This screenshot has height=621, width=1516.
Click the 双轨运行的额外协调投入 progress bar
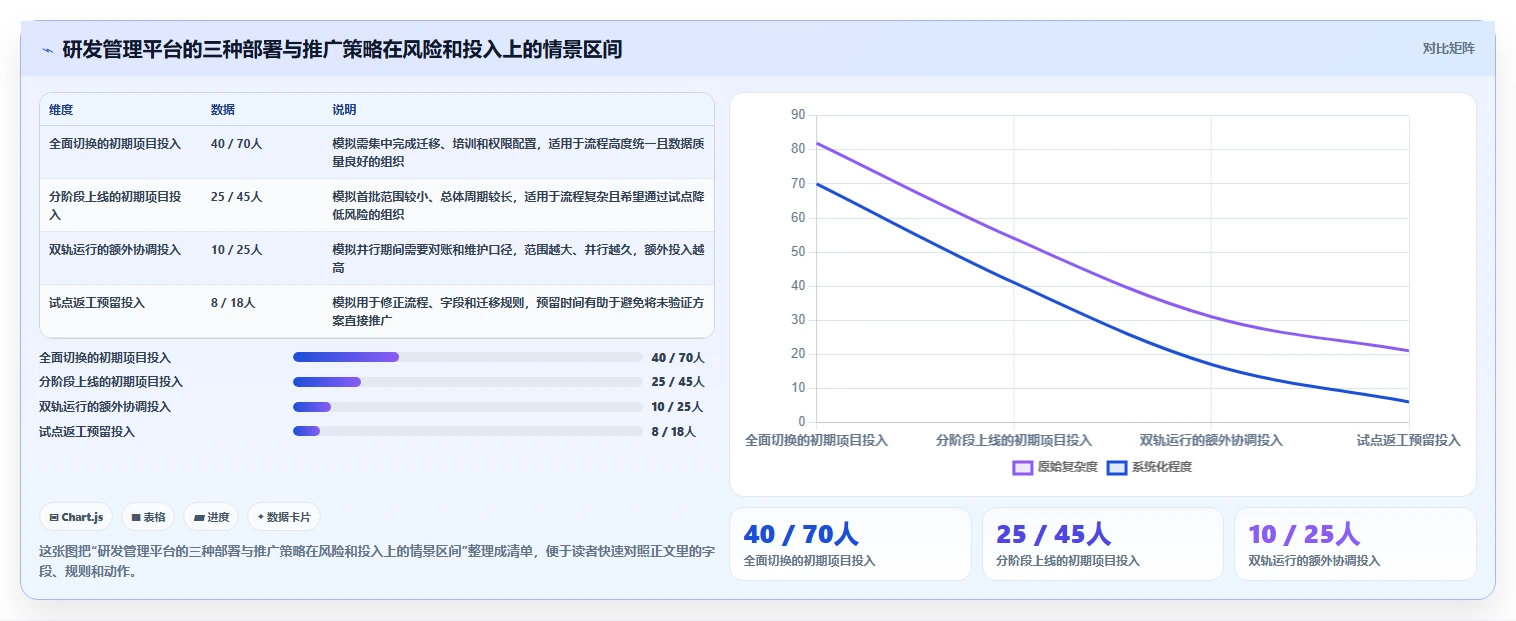click(x=467, y=407)
